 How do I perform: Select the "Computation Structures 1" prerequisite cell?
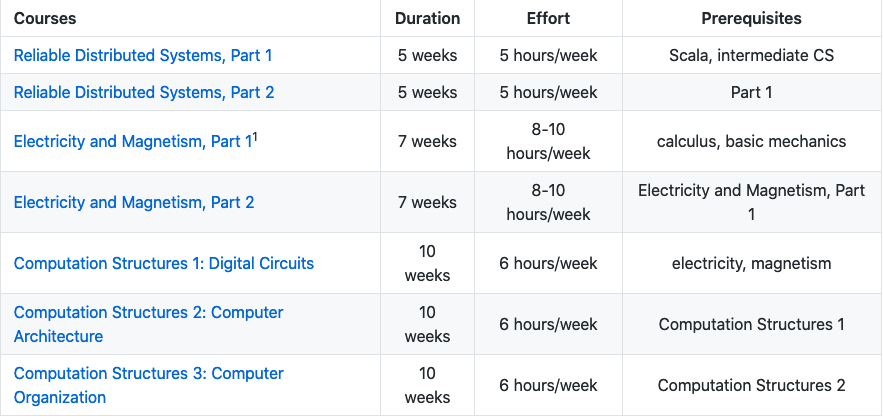[x=751, y=325]
